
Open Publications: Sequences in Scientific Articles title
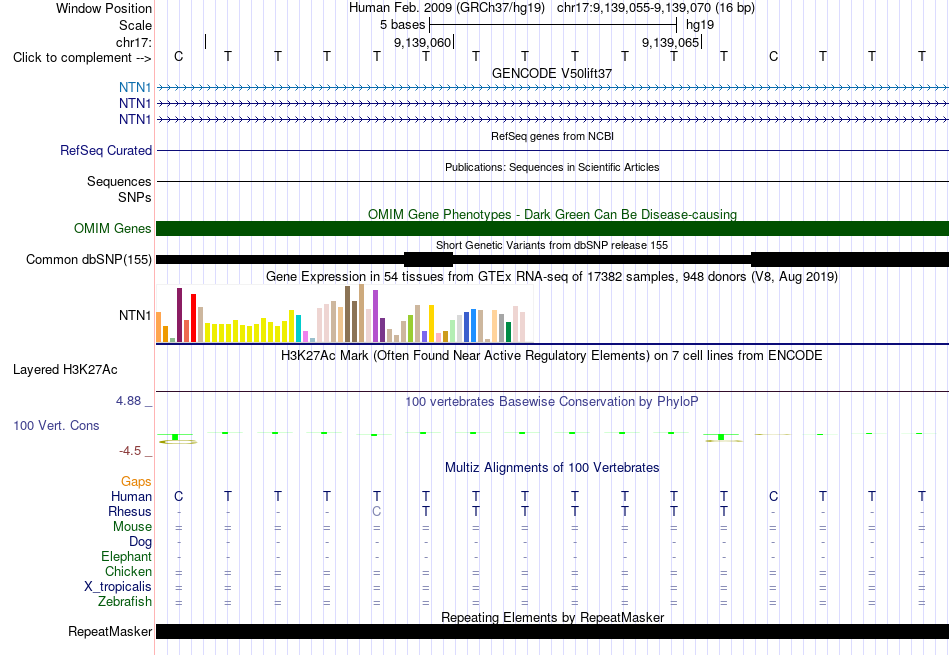(x=552, y=167)
